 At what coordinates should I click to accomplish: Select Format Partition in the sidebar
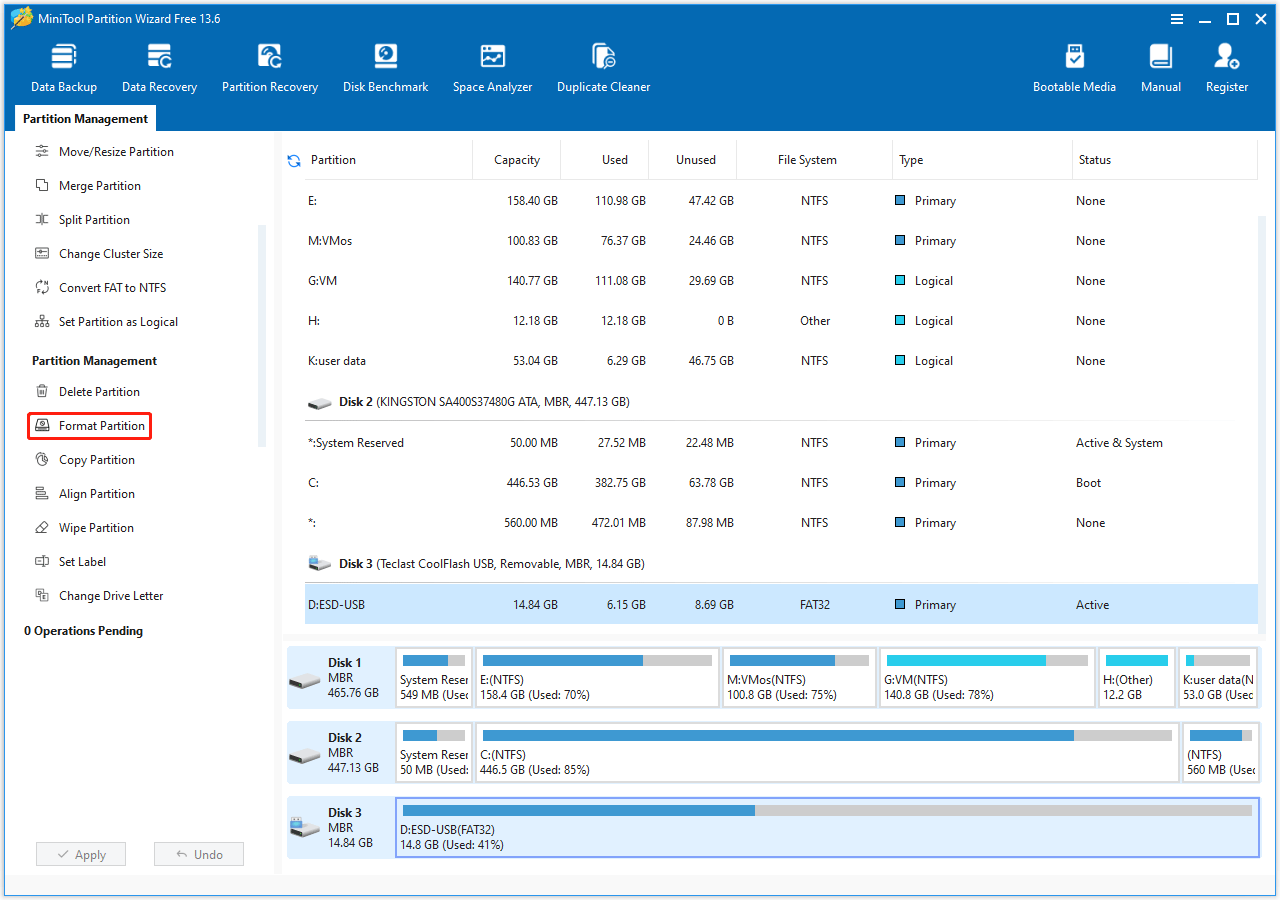[89, 425]
